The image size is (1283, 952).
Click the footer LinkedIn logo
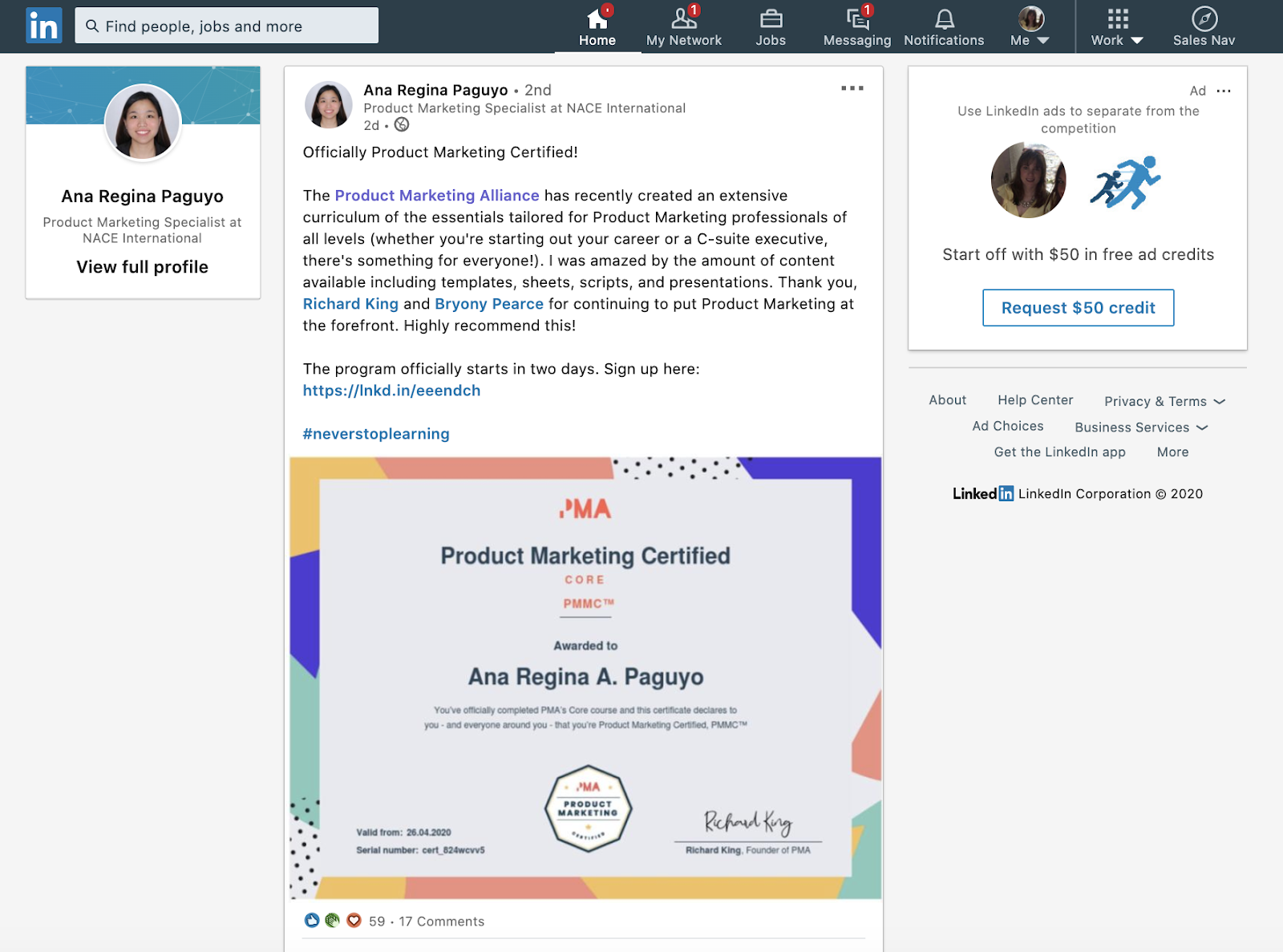click(x=983, y=494)
